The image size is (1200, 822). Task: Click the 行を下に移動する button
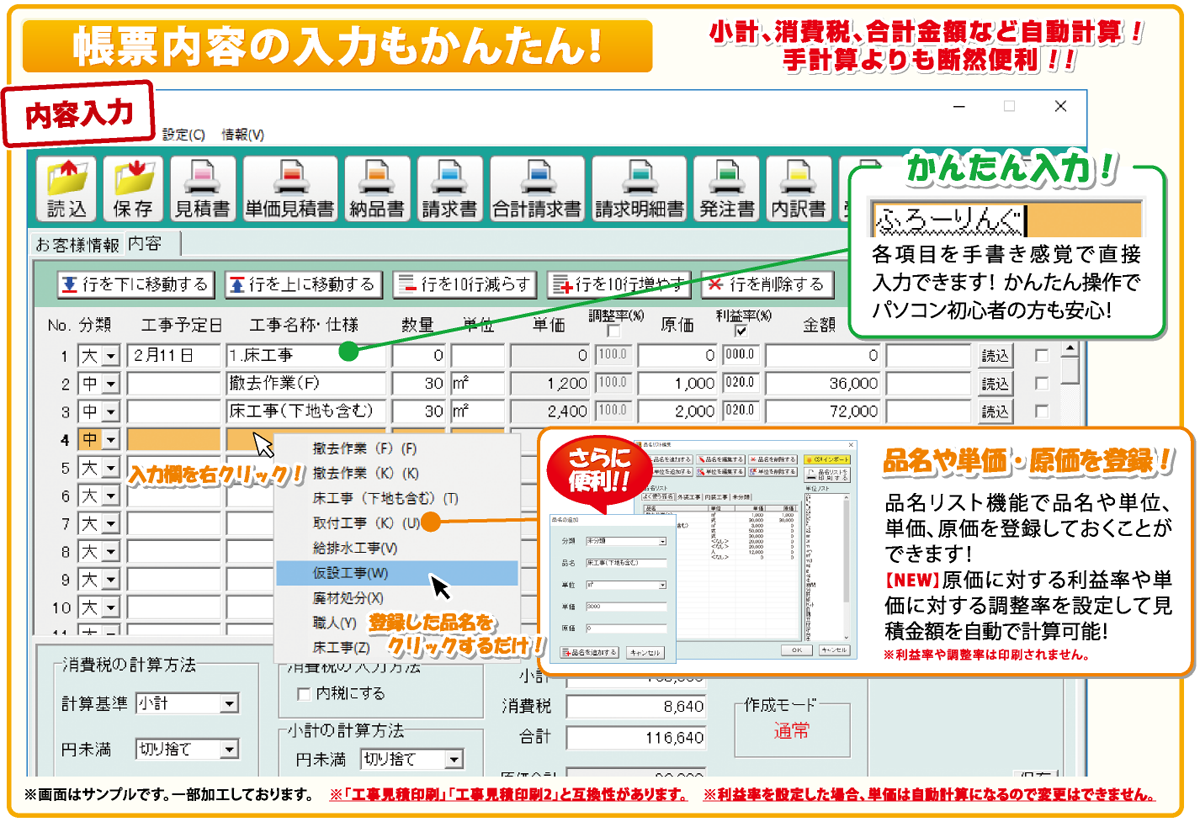[x=134, y=284]
